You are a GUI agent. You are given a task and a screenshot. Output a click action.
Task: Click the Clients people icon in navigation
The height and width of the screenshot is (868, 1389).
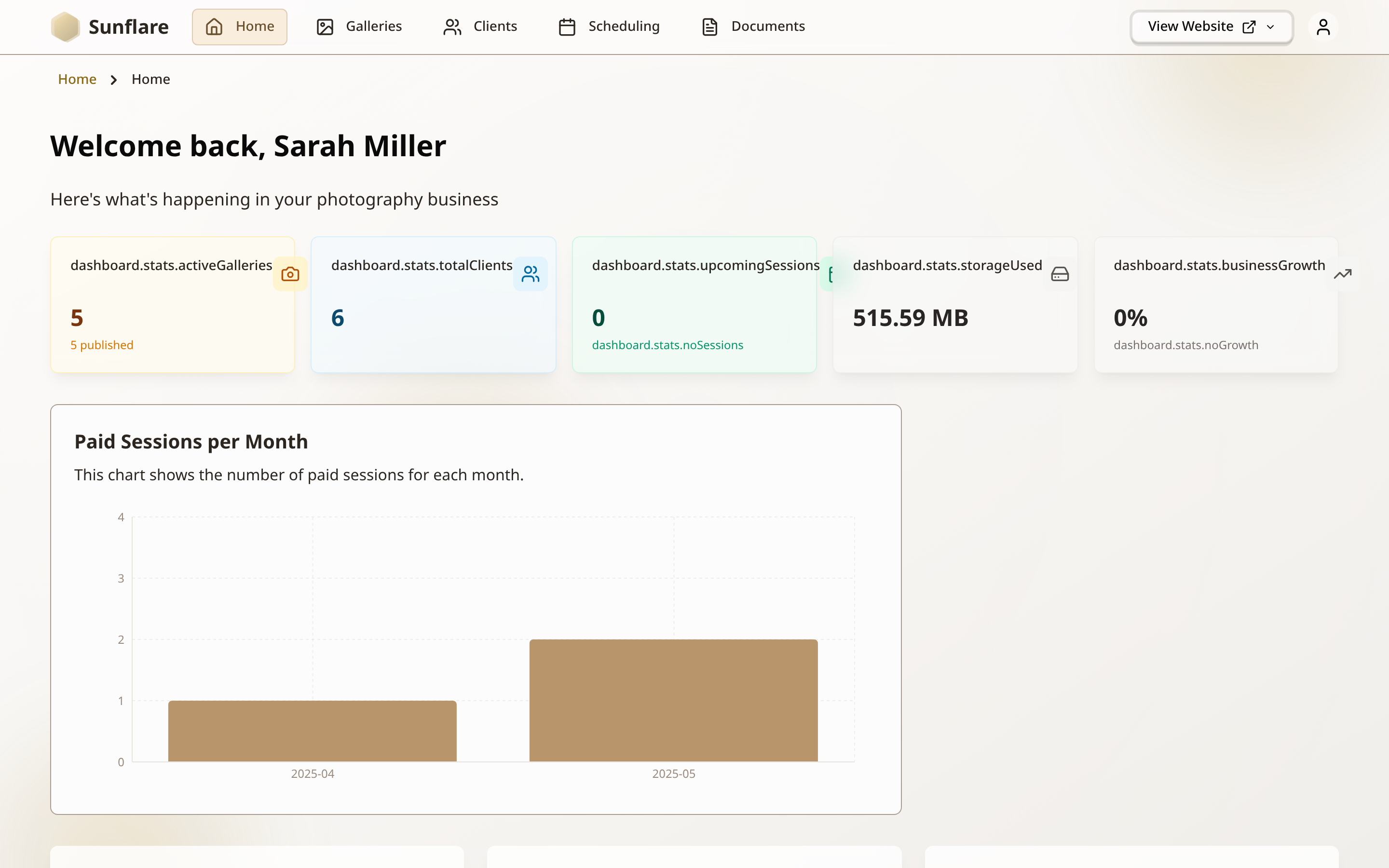pyautogui.click(x=452, y=27)
